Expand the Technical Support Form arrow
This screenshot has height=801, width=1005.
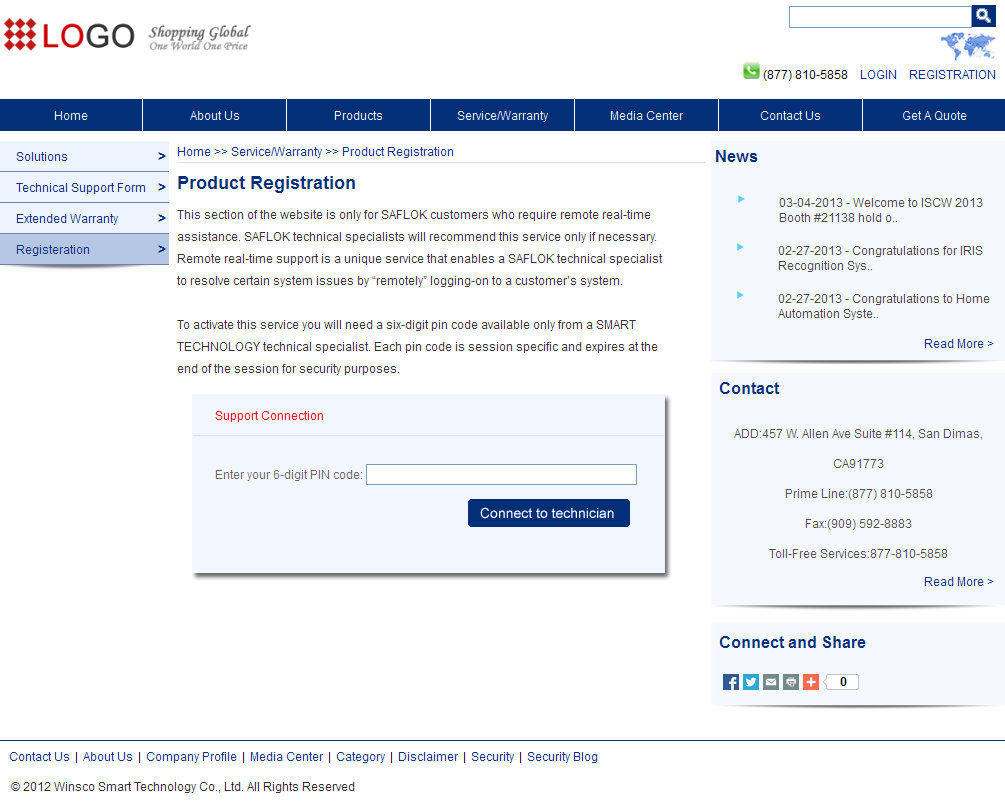(162, 187)
